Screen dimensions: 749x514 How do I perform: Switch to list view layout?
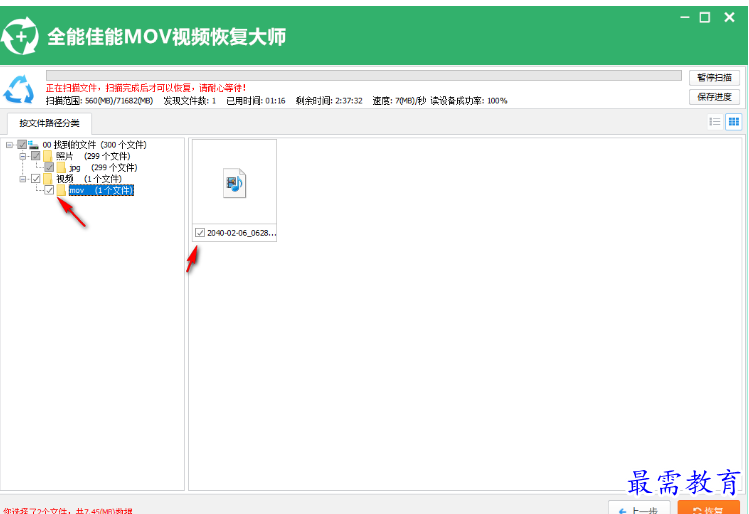[715, 122]
